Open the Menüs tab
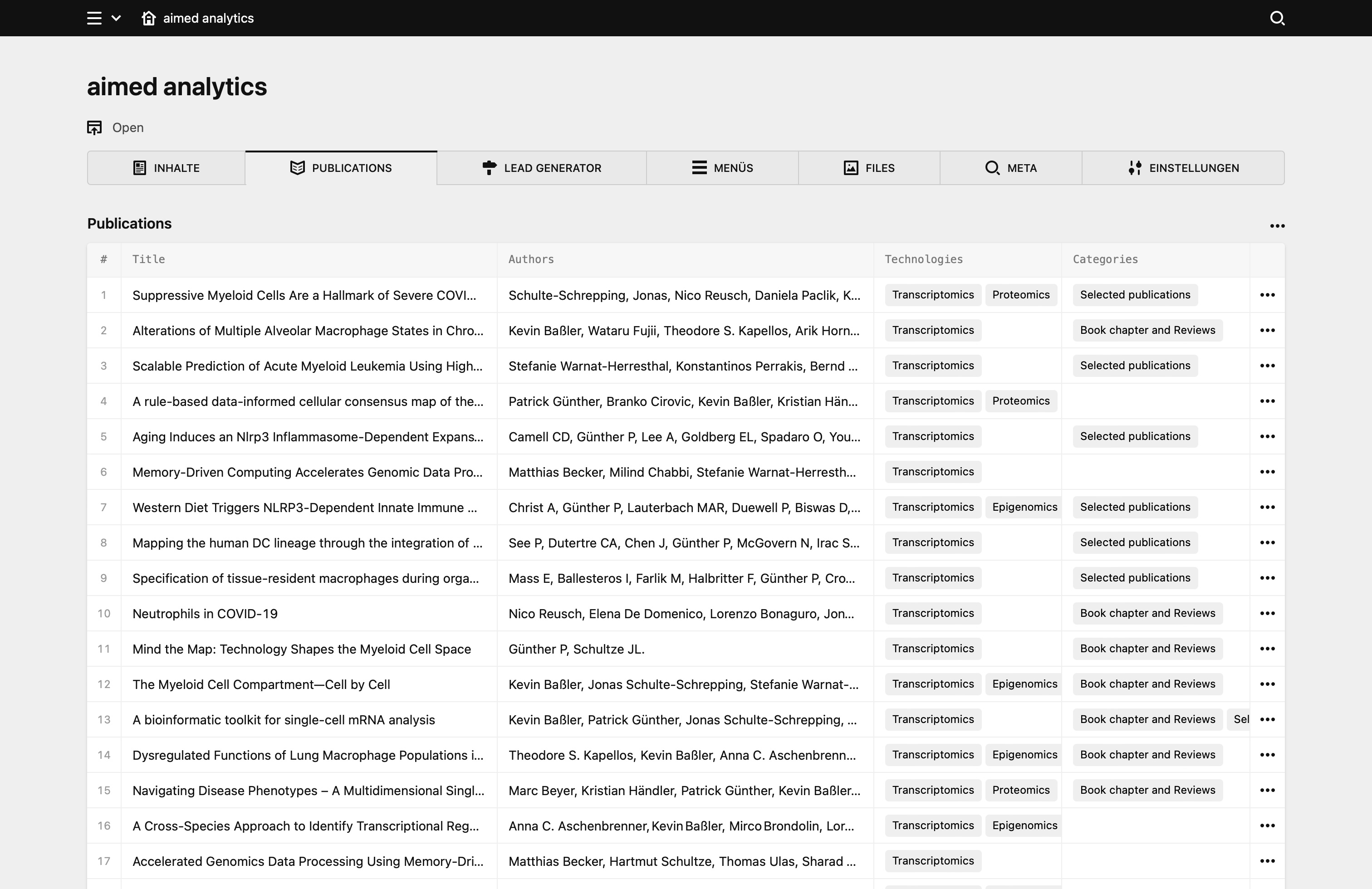 tap(722, 168)
